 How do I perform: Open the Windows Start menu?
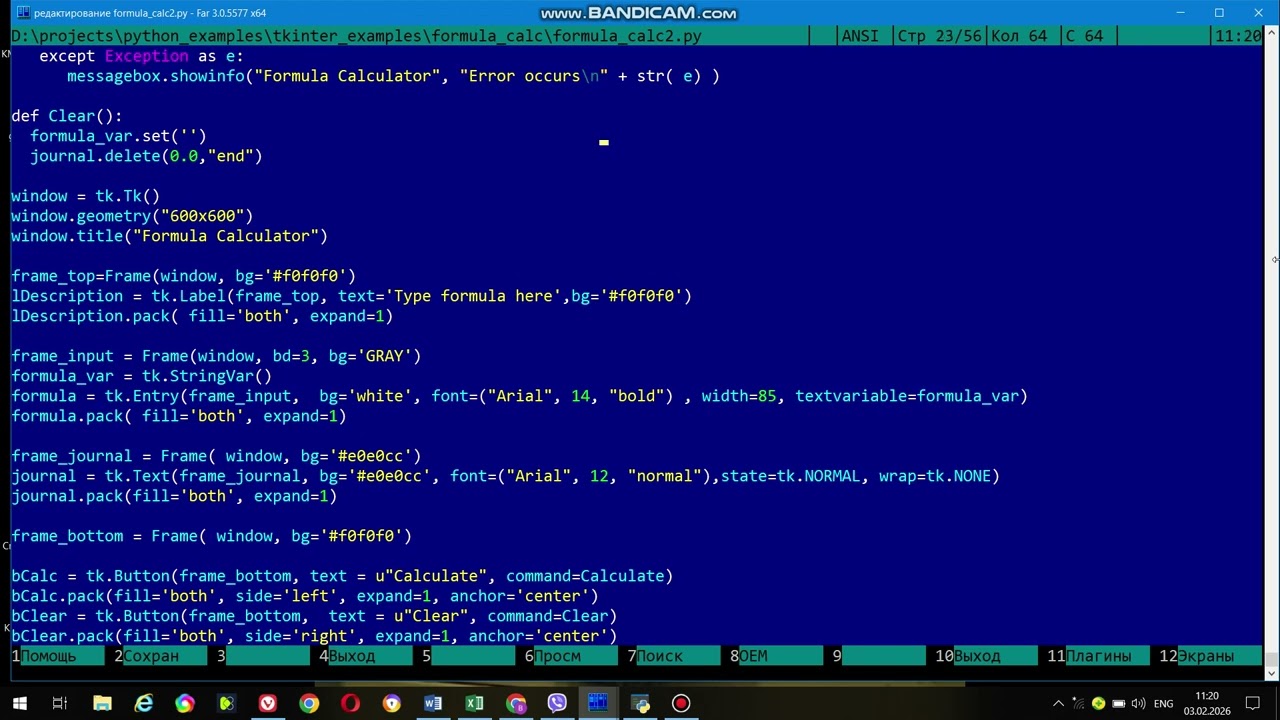click(x=19, y=703)
